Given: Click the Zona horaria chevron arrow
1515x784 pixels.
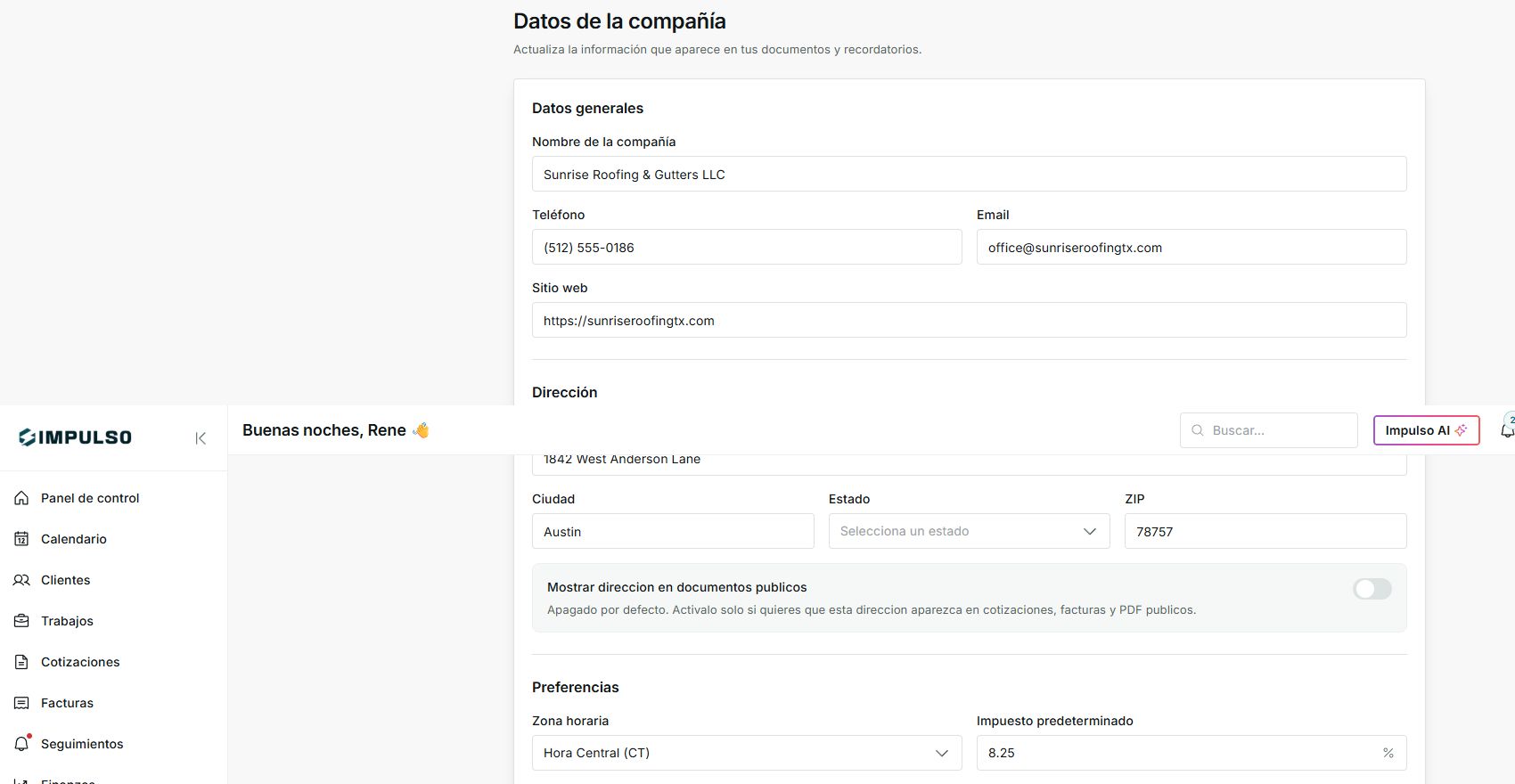Looking at the screenshot, I should (x=941, y=753).
